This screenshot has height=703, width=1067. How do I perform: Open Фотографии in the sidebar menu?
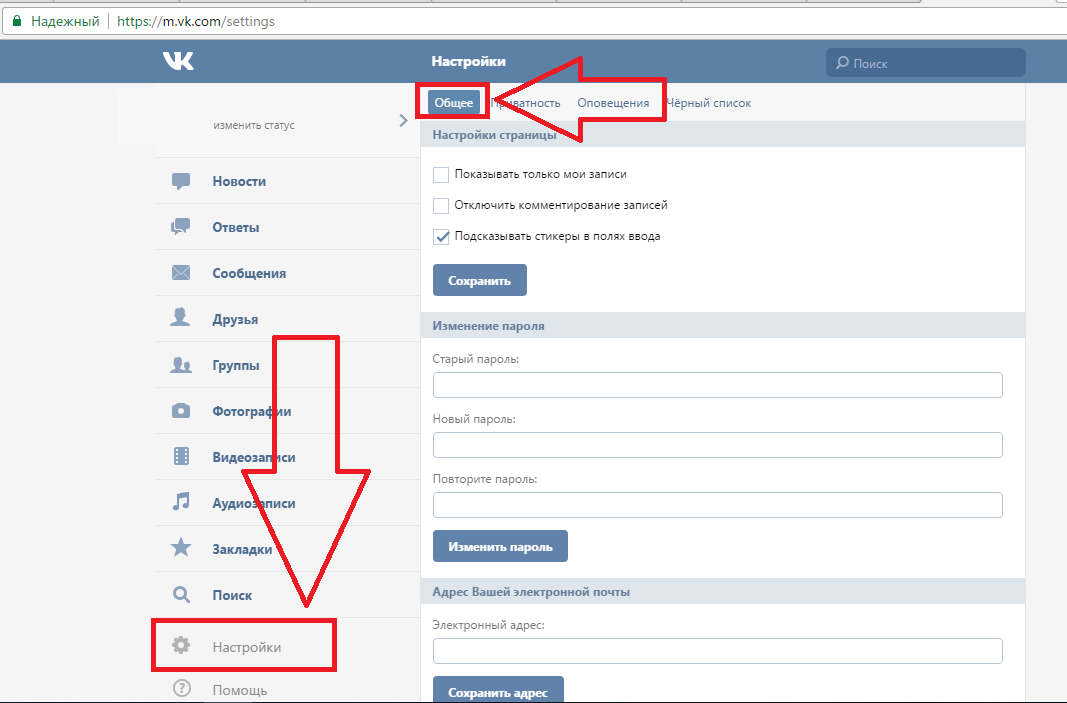click(x=288, y=411)
